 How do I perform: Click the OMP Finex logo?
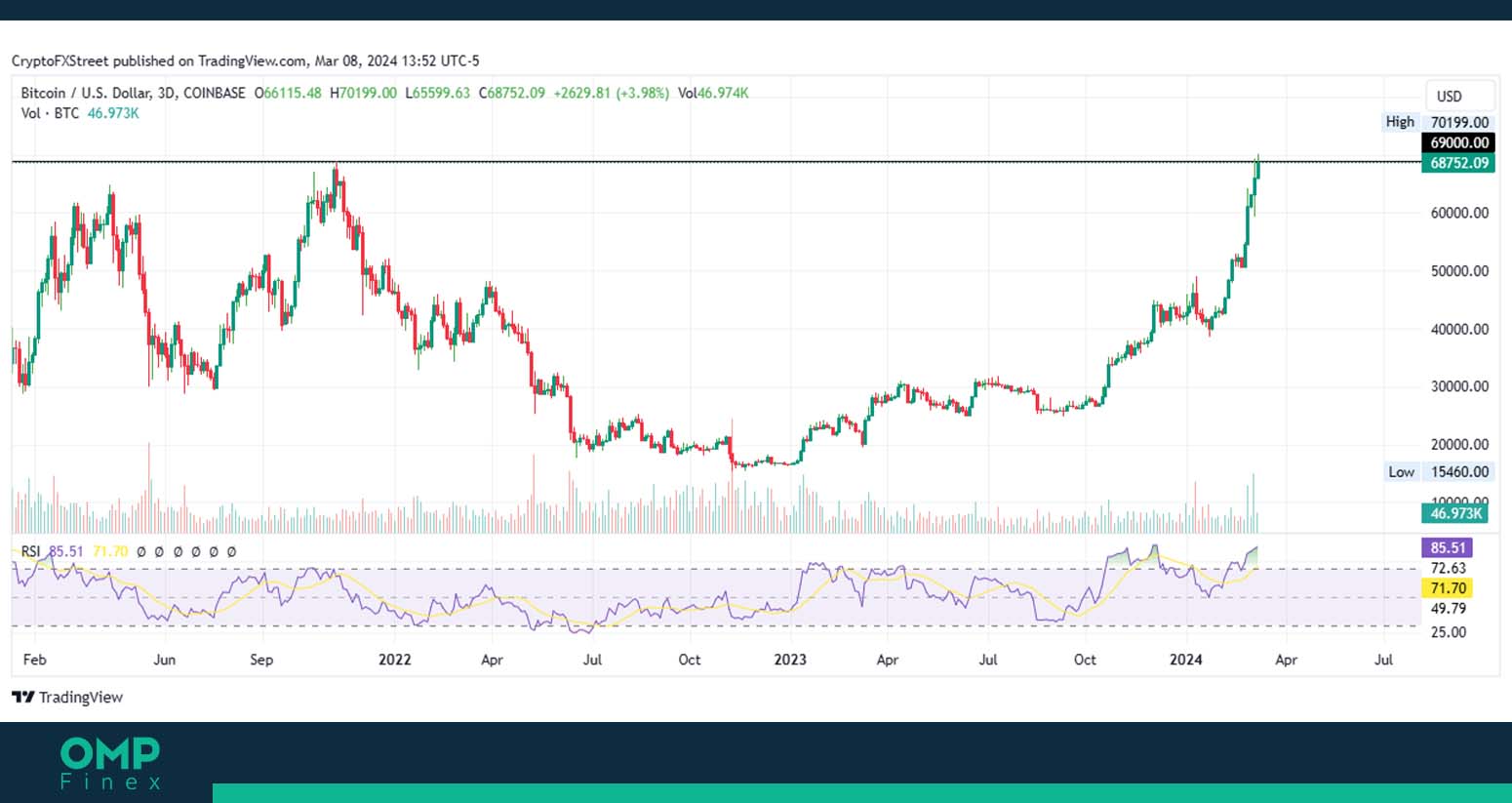click(110, 764)
